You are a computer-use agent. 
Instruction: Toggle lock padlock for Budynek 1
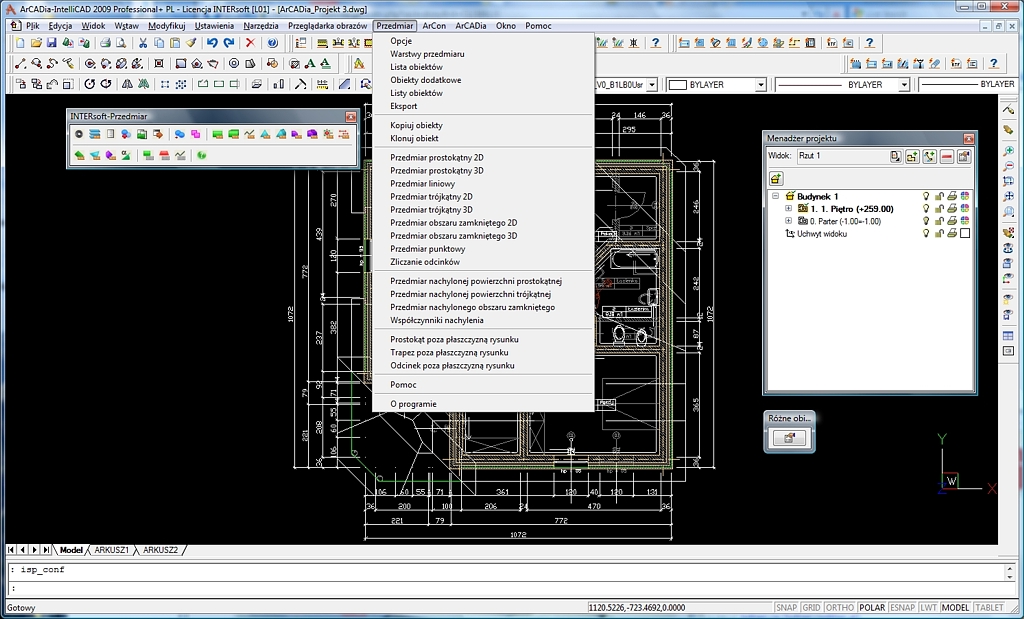pos(939,197)
